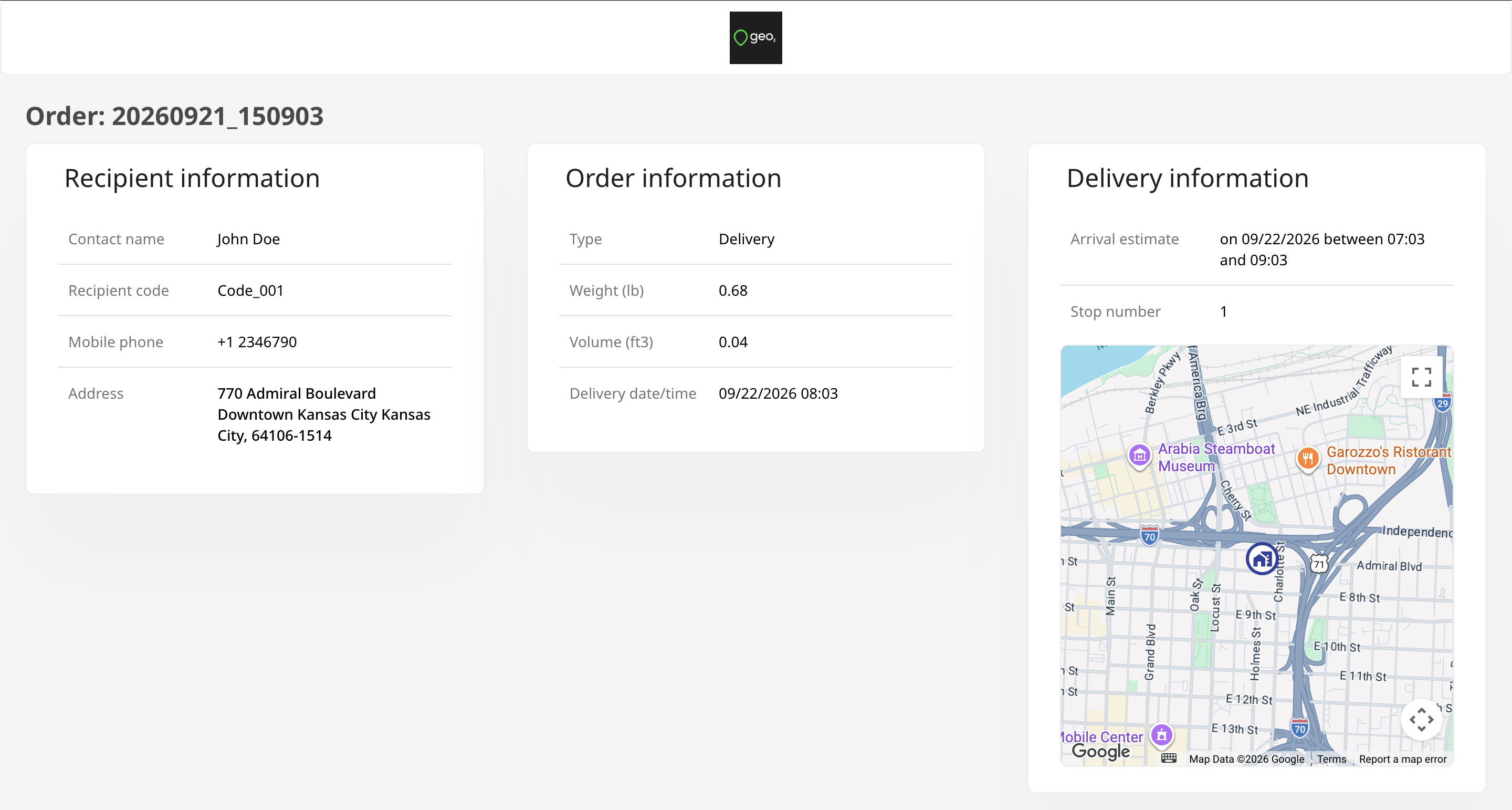Screen dimensions: 1512x810
Task: Select contact name John Doe
Action: (248, 239)
